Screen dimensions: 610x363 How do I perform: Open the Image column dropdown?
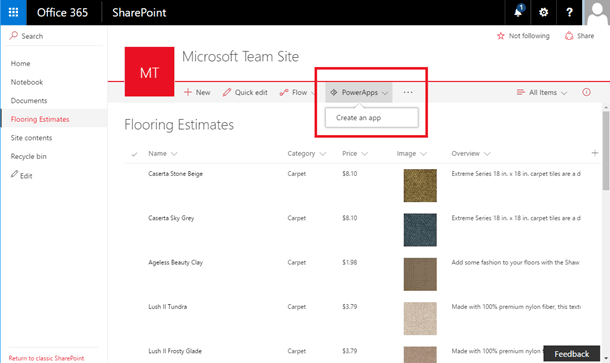pos(424,154)
